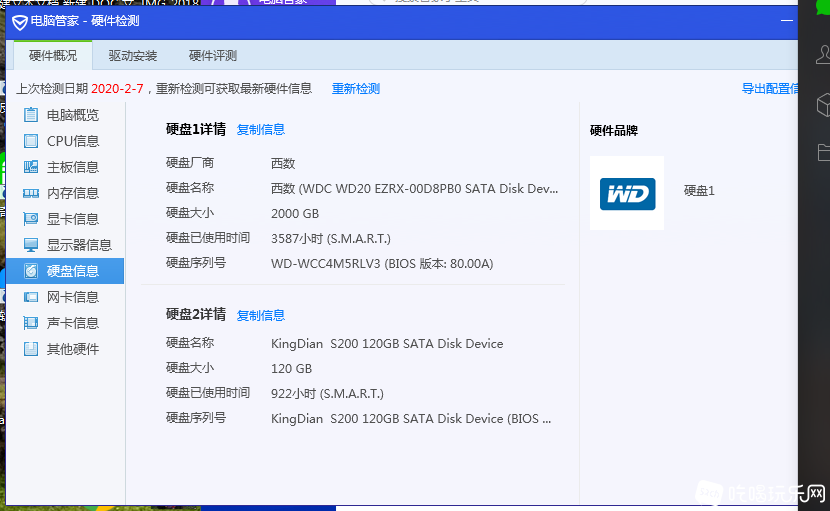
Task: Click the KingDian S200 disk name value
Action: click(387, 344)
